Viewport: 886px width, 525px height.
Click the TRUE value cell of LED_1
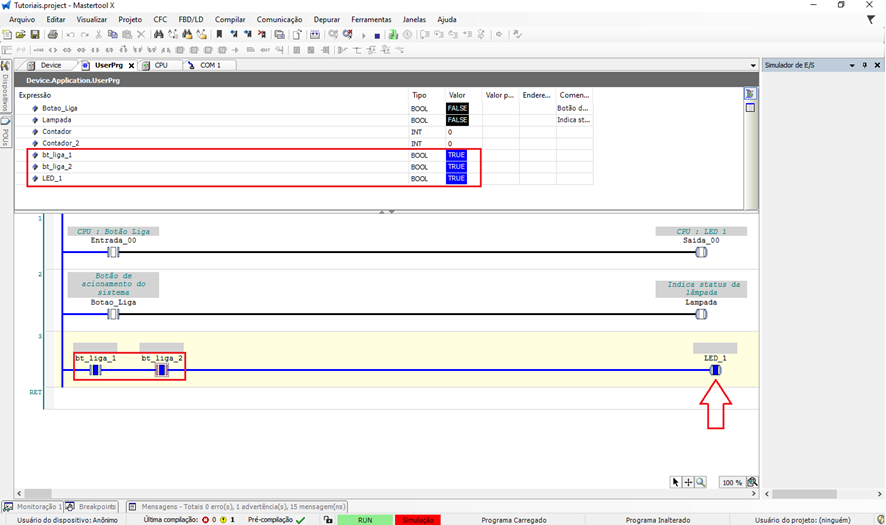point(456,179)
